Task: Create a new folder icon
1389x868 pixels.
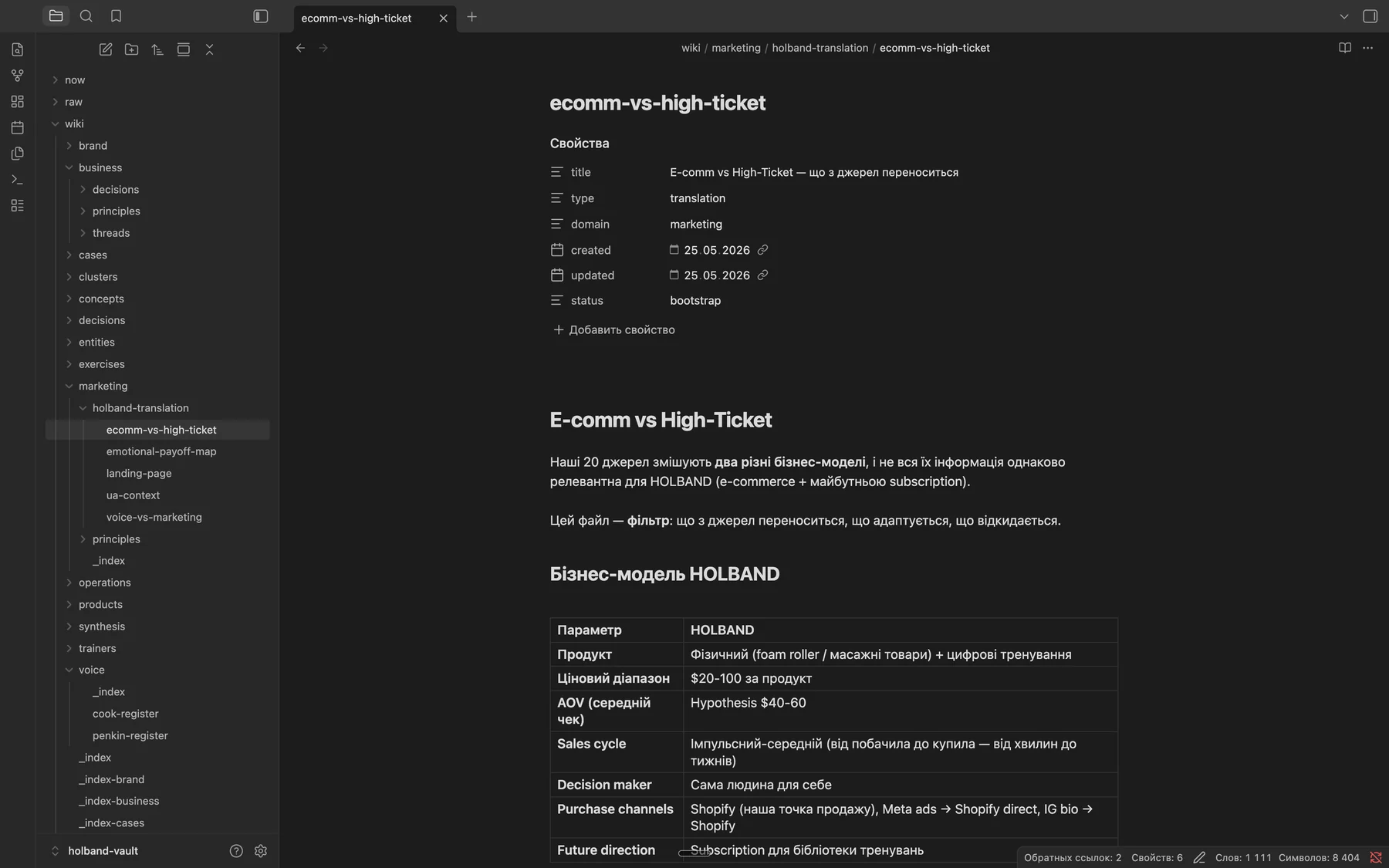Action: (132, 49)
